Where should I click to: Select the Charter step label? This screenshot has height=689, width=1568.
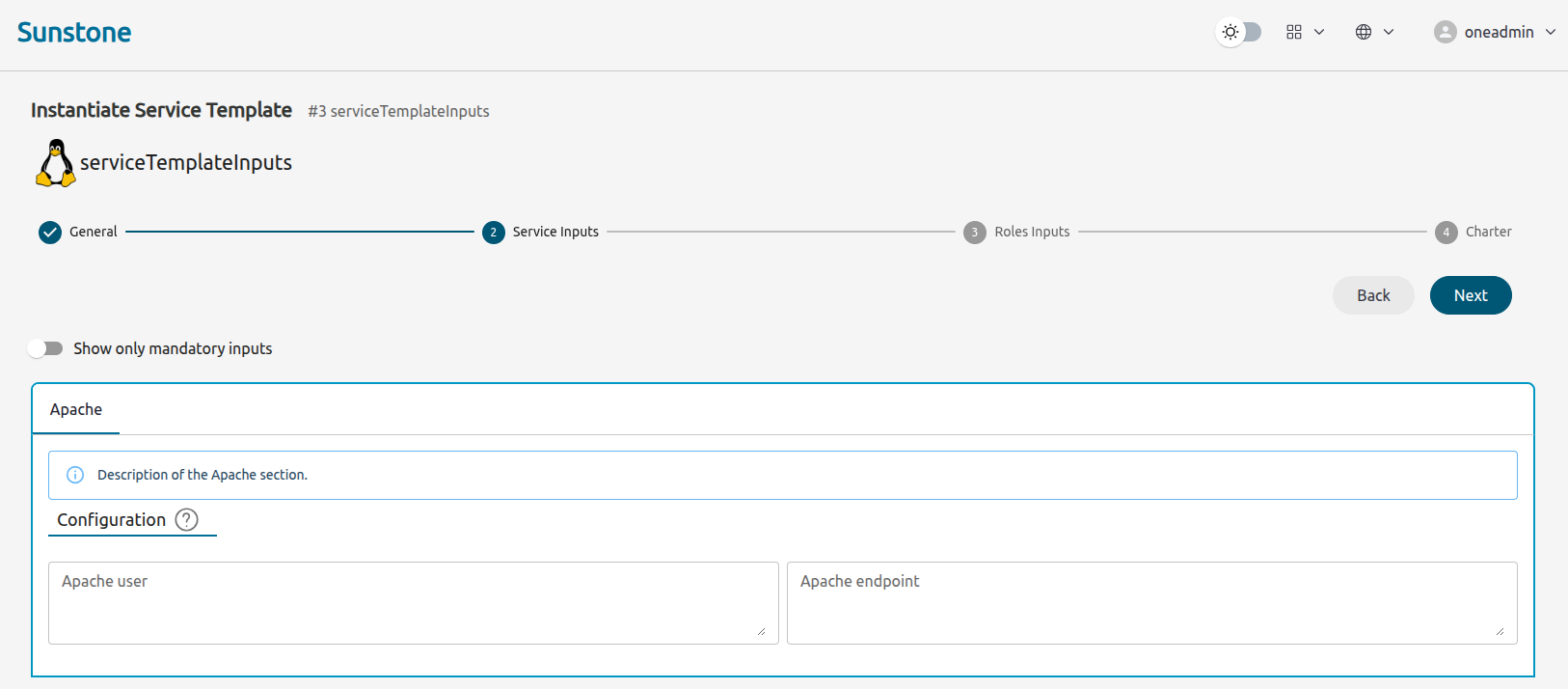(x=1489, y=232)
